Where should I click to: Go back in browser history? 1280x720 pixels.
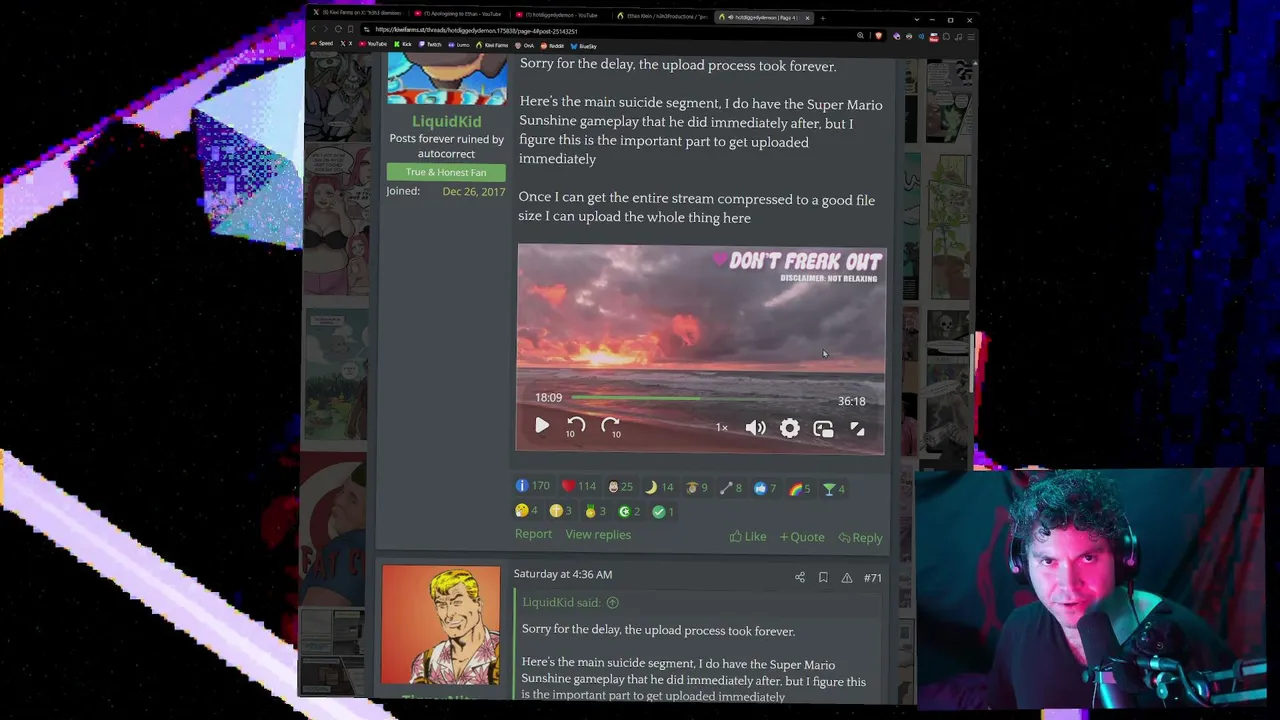314,30
